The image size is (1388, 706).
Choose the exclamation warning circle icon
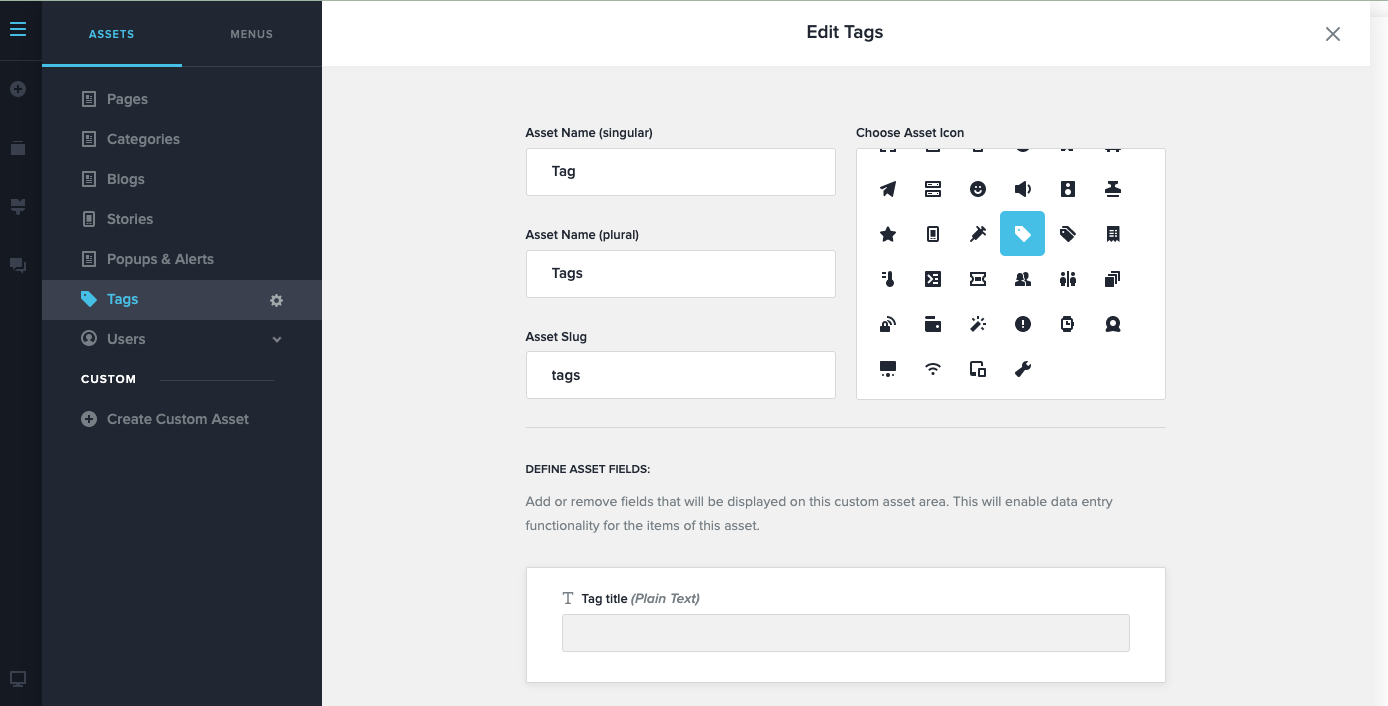click(1023, 324)
